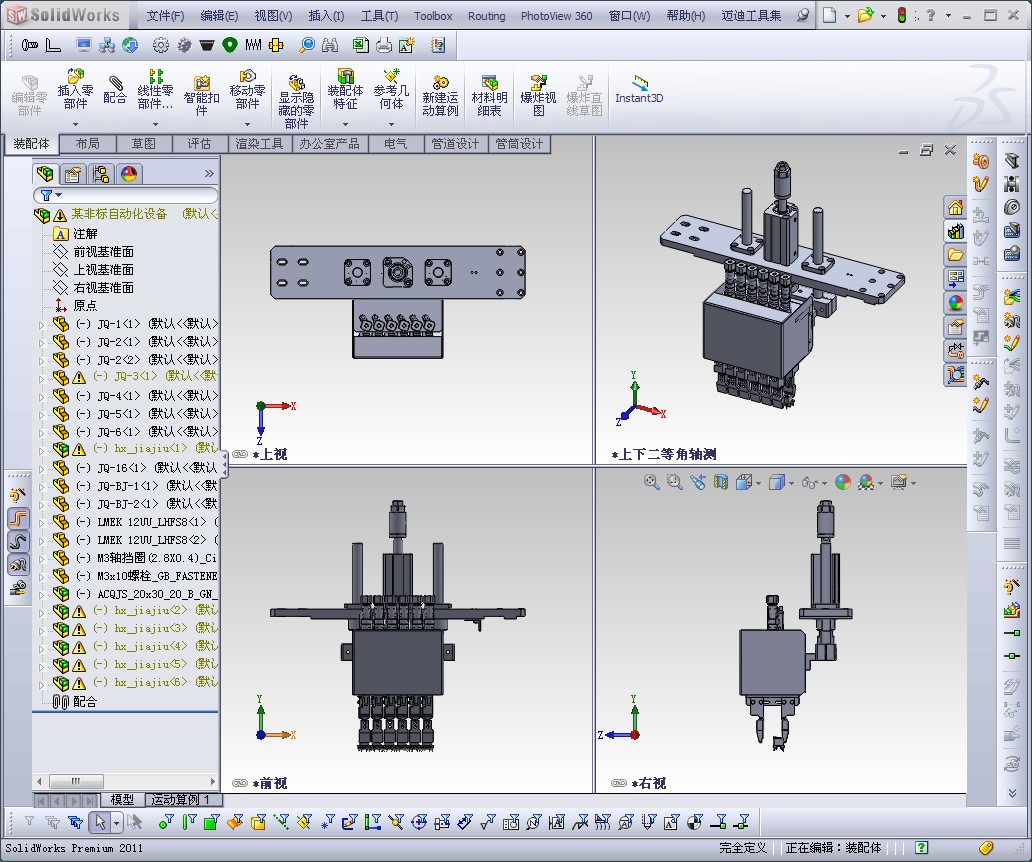Viewport: 1032px width, 862px height.
Task: Click the Insert Components (插入零部件) icon
Action: point(75,89)
